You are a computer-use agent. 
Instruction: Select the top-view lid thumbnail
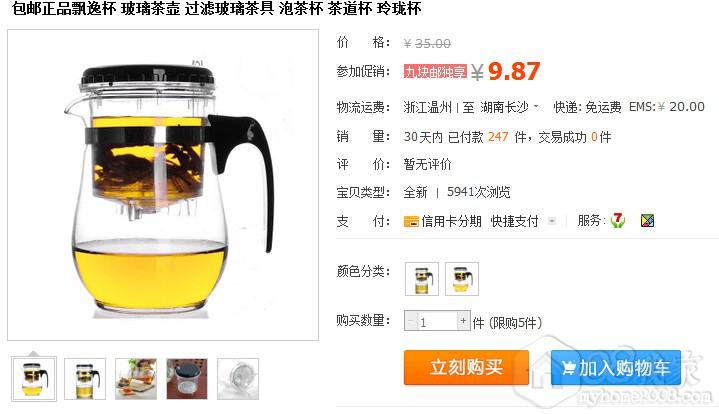[x=187, y=379]
